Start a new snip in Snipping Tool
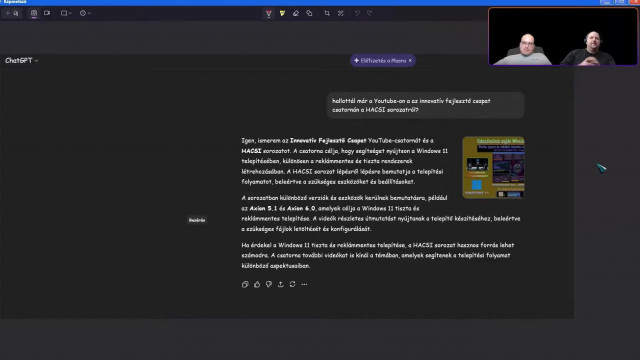Image resolution: width=640 pixels, height=360 pixels. coord(12,13)
